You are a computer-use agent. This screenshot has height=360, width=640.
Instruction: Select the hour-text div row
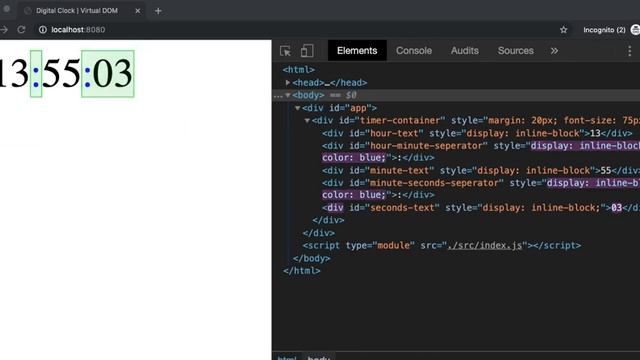pyautogui.click(x=456, y=133)
